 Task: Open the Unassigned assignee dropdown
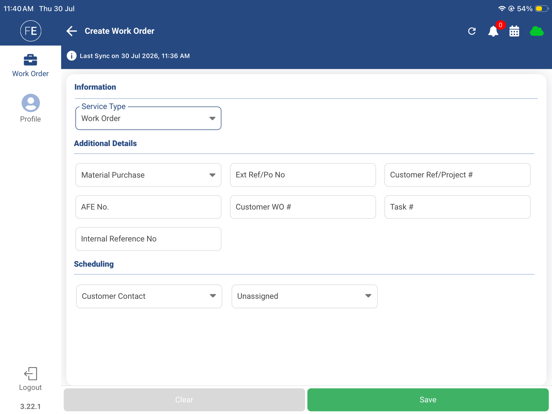(x=305, y=296)
